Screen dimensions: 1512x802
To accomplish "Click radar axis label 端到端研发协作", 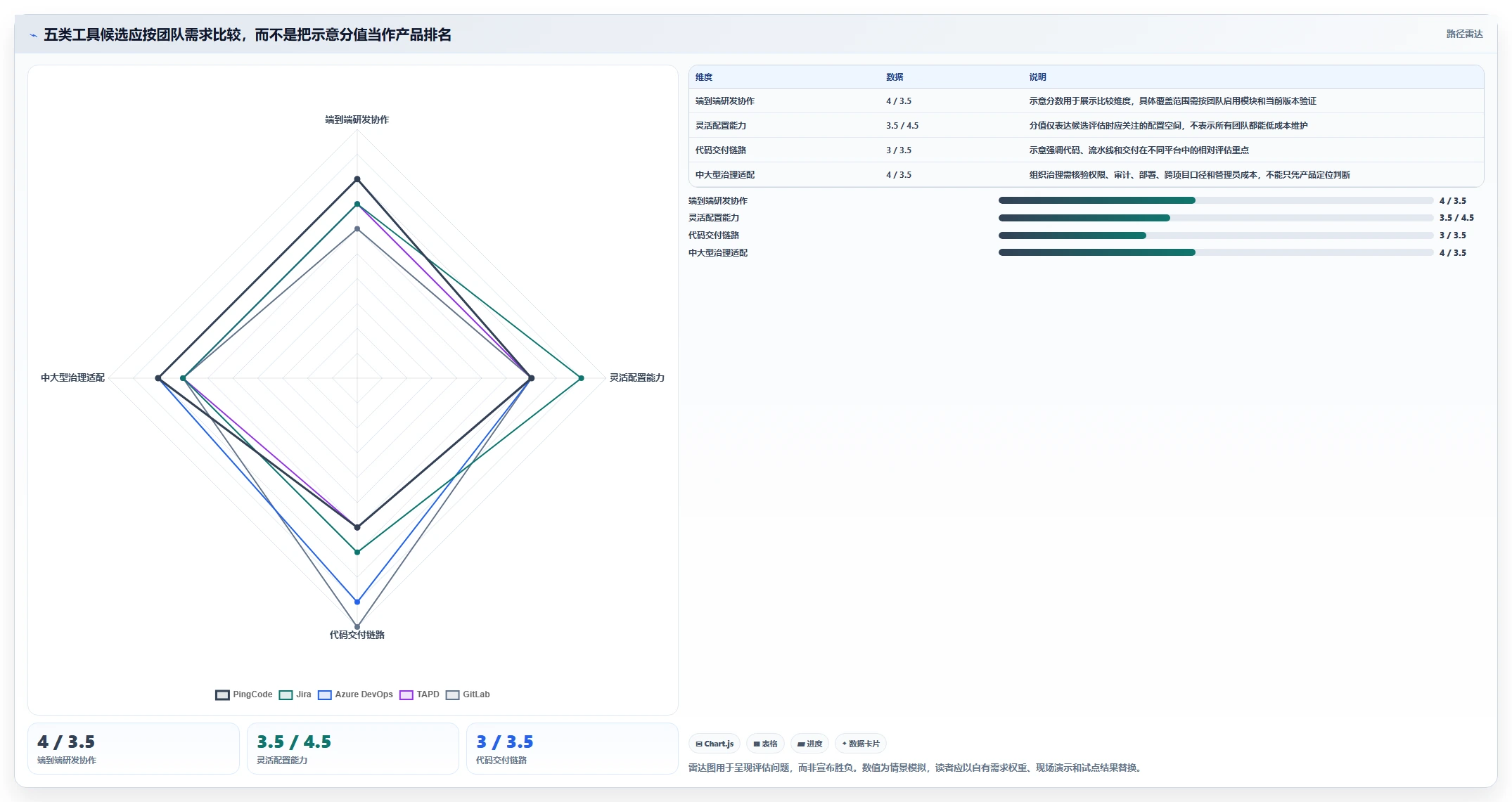I will pos(357,119).
